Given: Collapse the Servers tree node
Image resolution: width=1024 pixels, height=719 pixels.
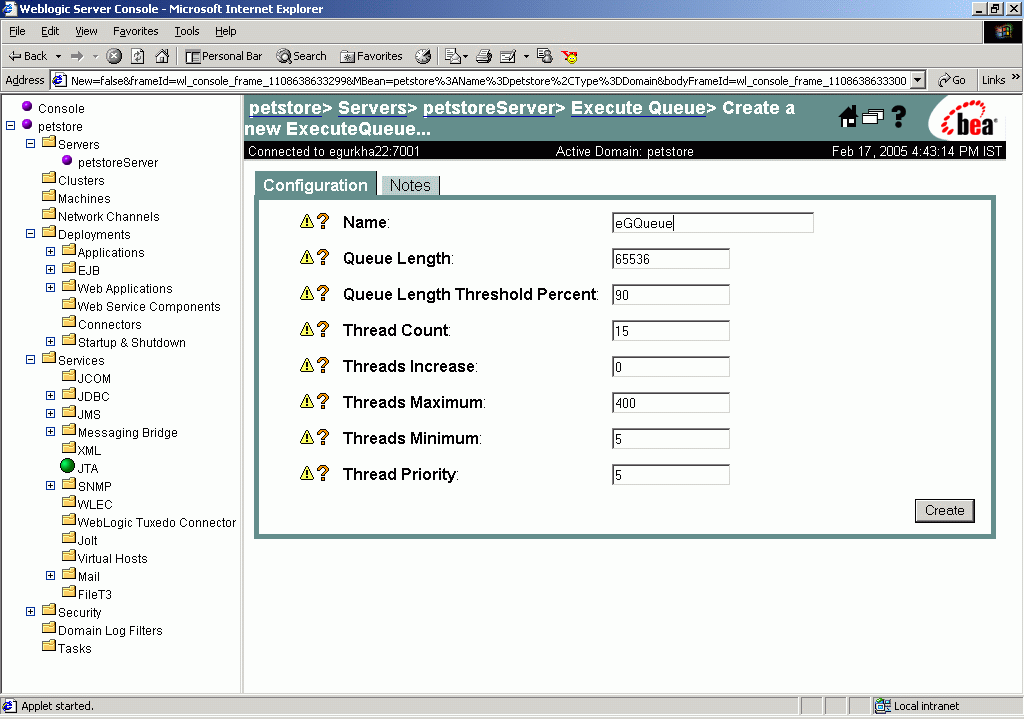Looking at the screenshot, I should pos(30,143).
